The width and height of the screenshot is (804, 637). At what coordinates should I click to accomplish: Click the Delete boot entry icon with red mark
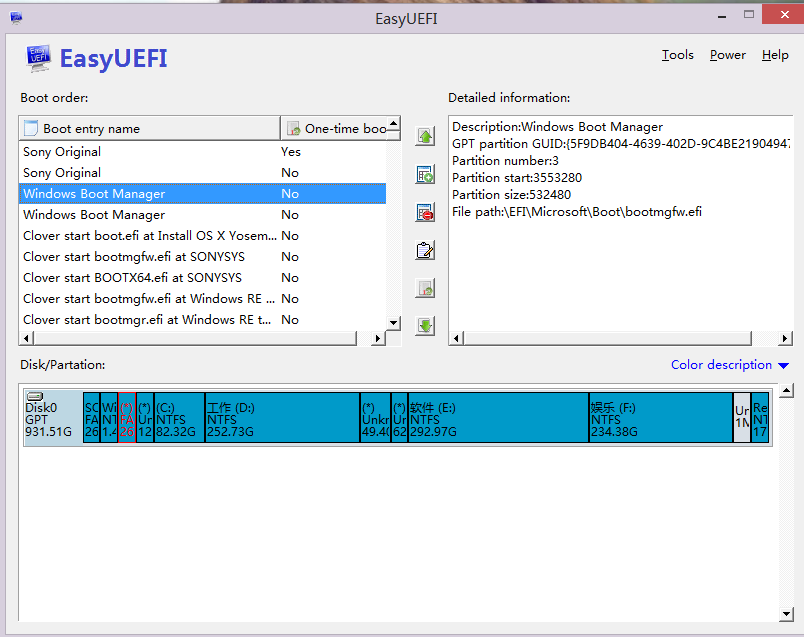[425, 212]
